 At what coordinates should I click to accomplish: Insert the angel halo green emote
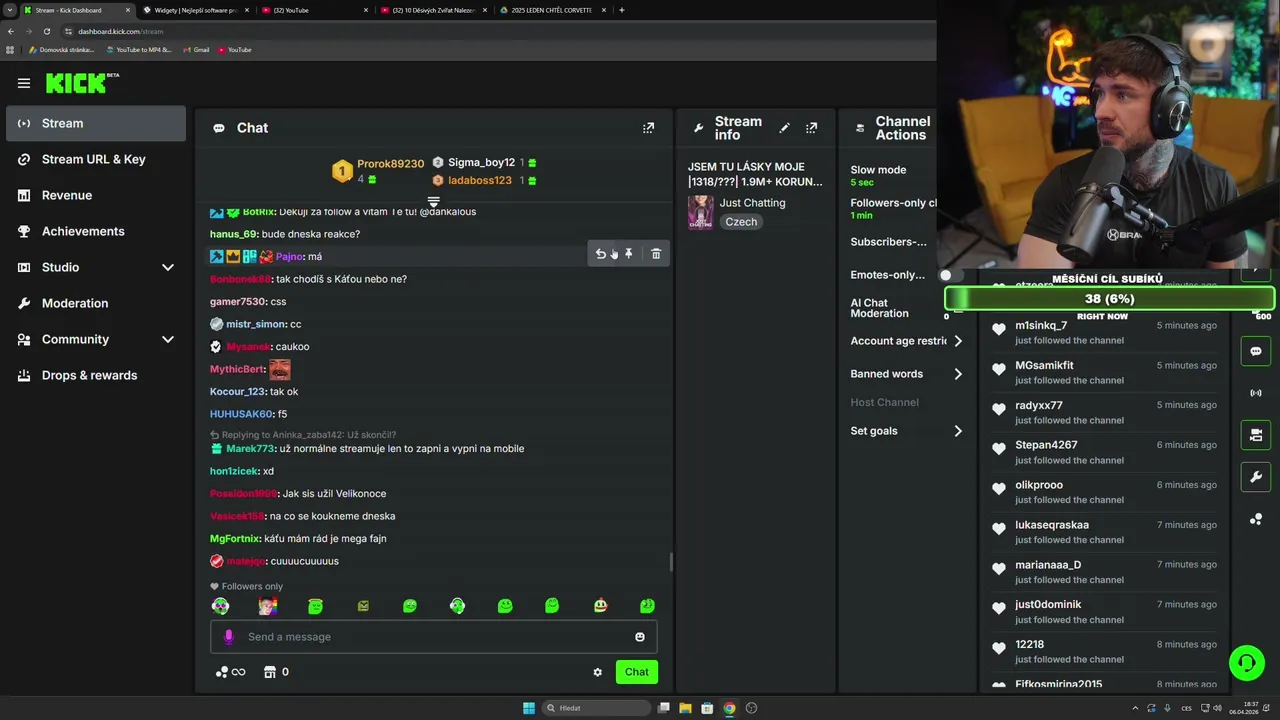315,606
